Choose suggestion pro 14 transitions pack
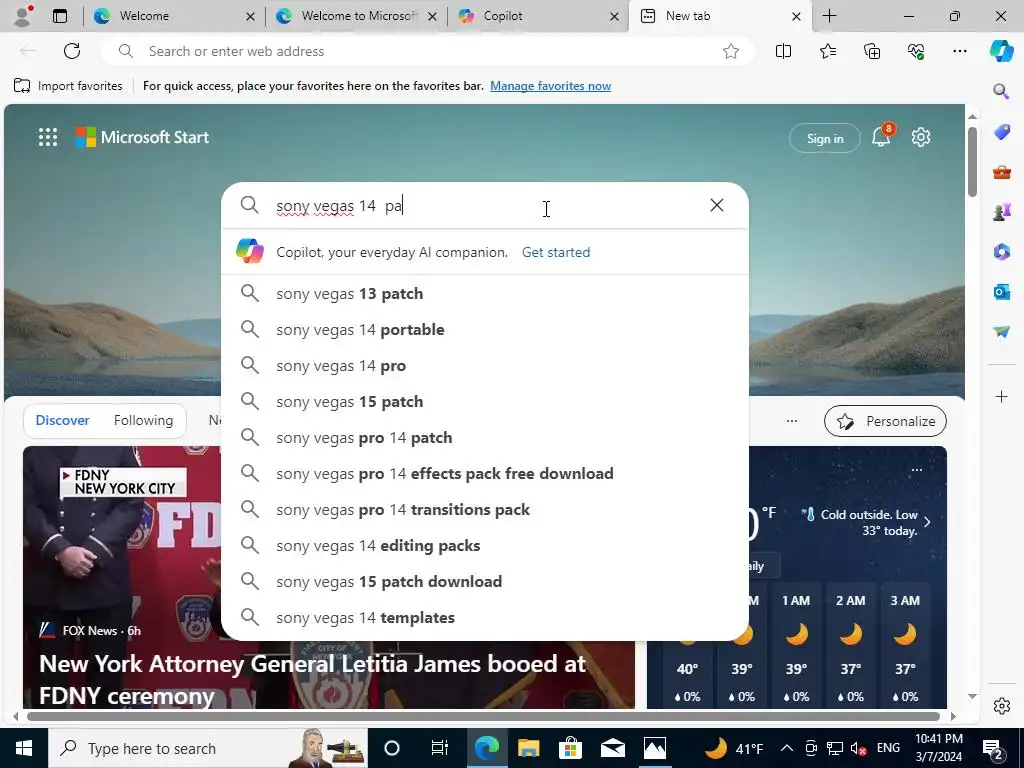 coord(485,509)
